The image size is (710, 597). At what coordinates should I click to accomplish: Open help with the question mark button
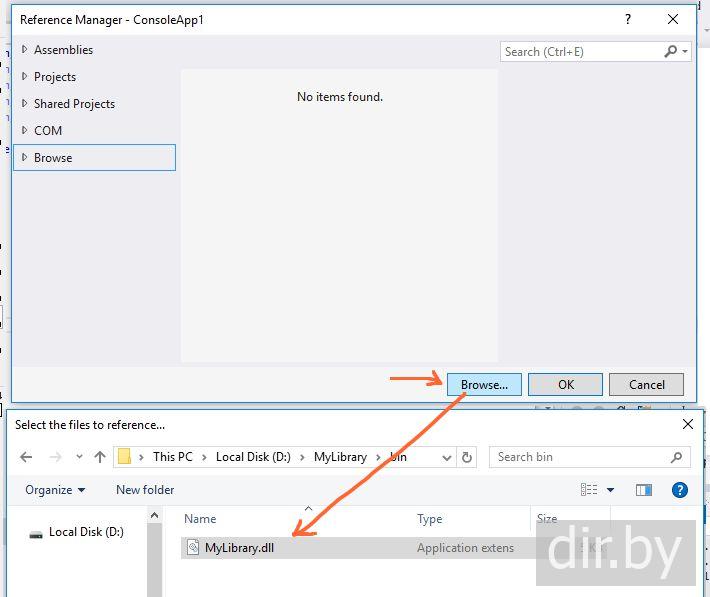[x=628, y=19]
